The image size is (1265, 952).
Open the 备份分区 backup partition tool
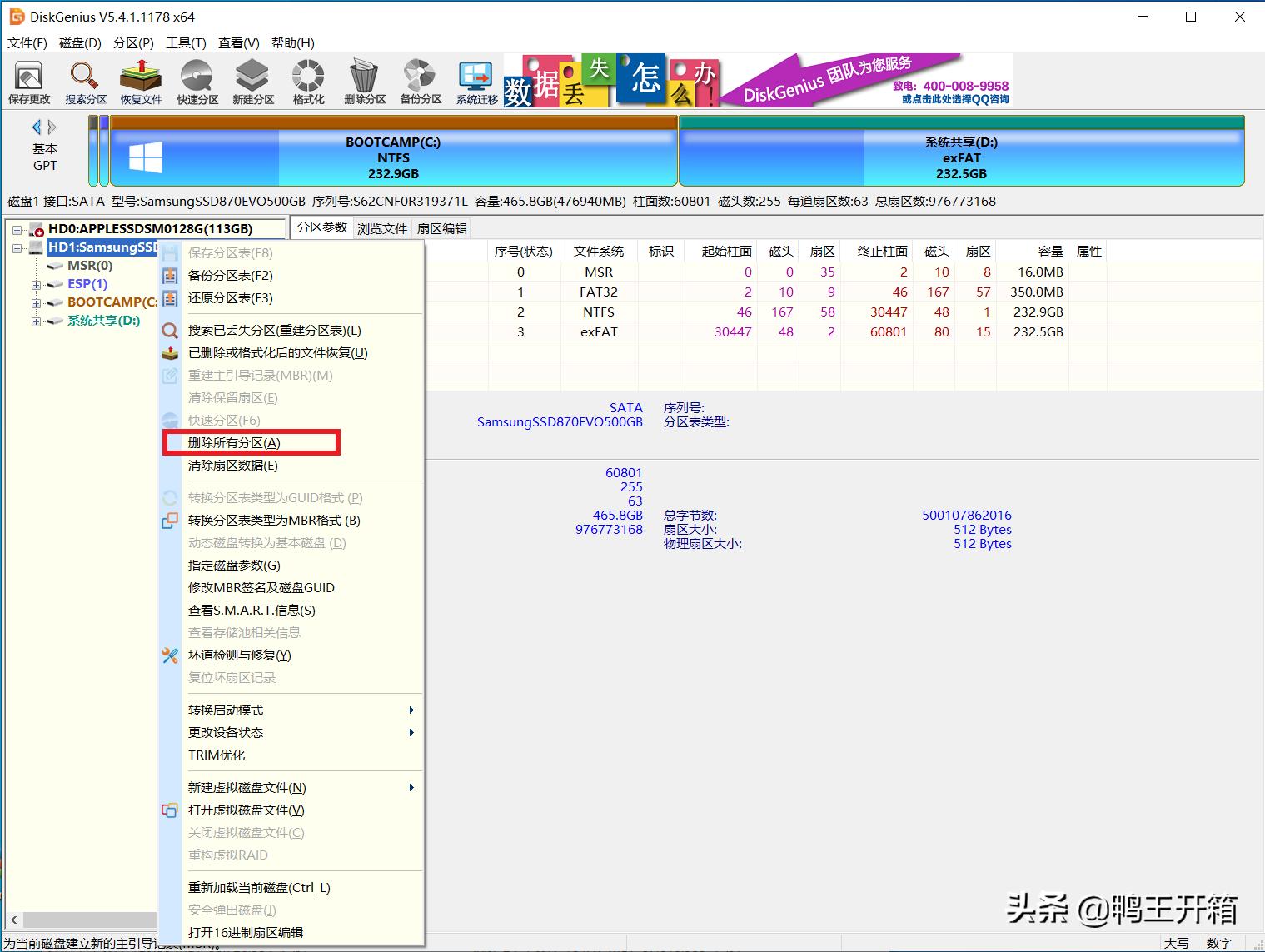(419, 81)
